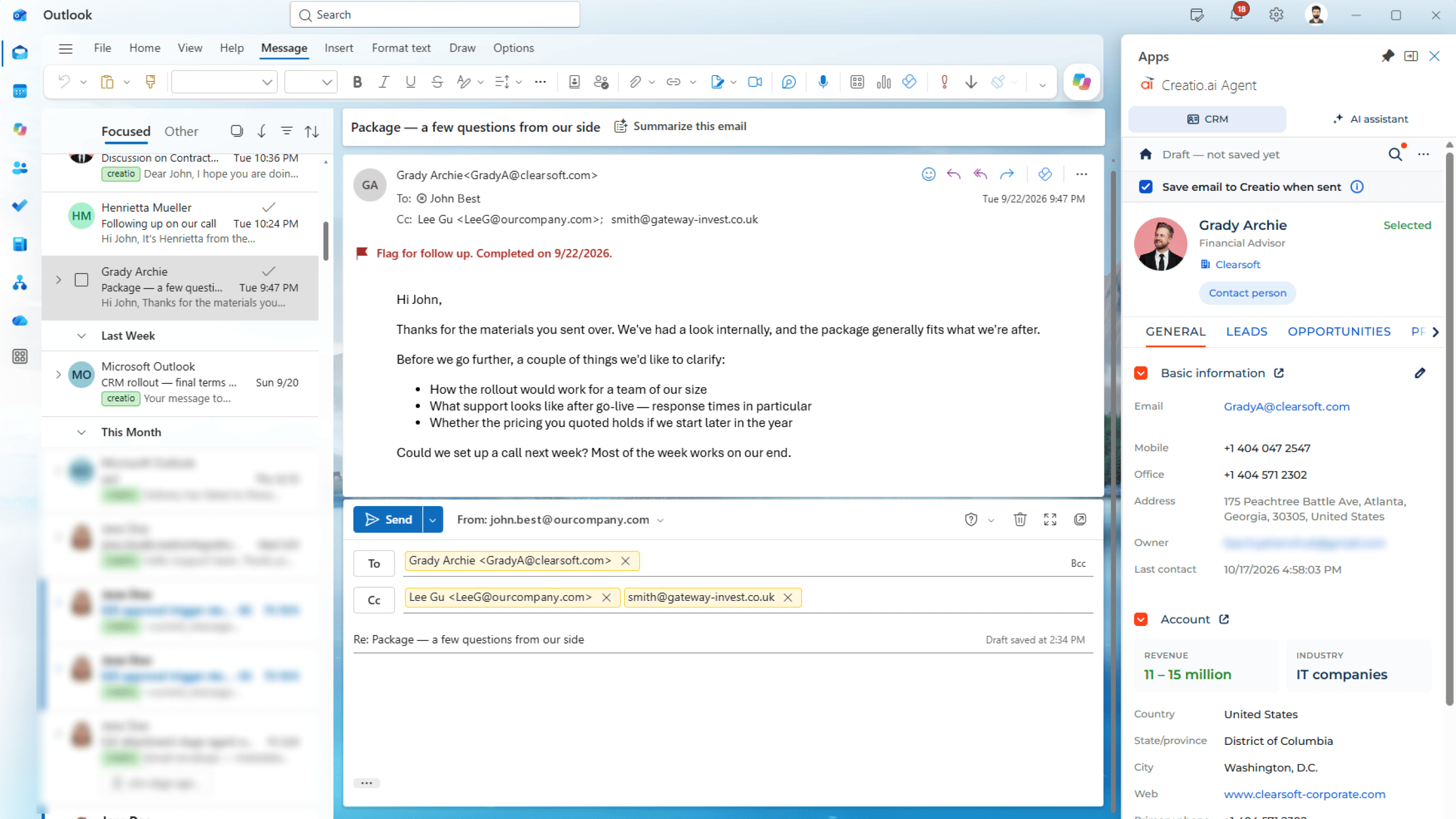Image resolution: width=1456 pixels, height=819 pixels.
Task: Remove smith@gateway-invest.co.uk from Cc
Action: 787,597
